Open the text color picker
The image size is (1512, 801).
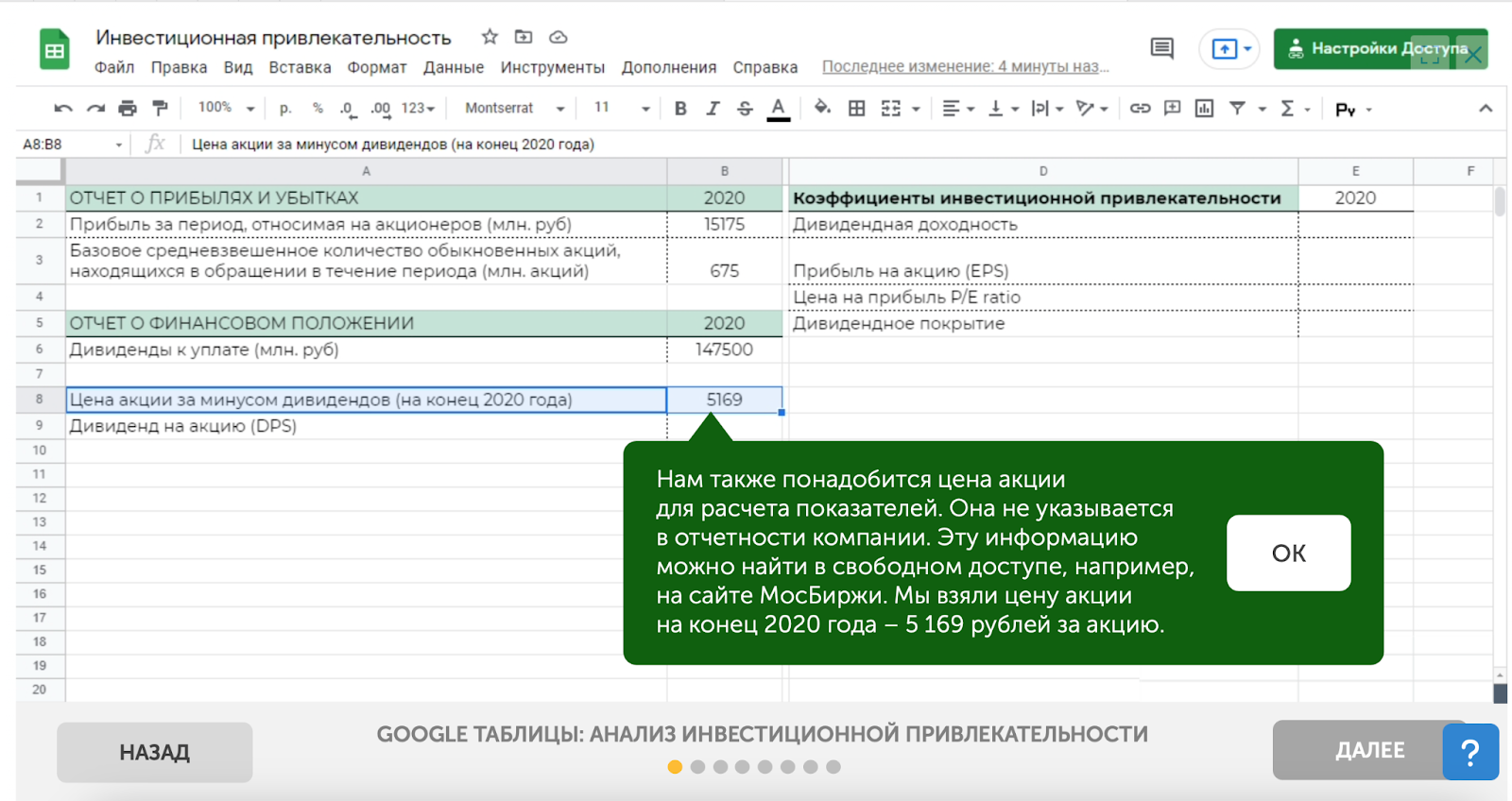point(778,109)
